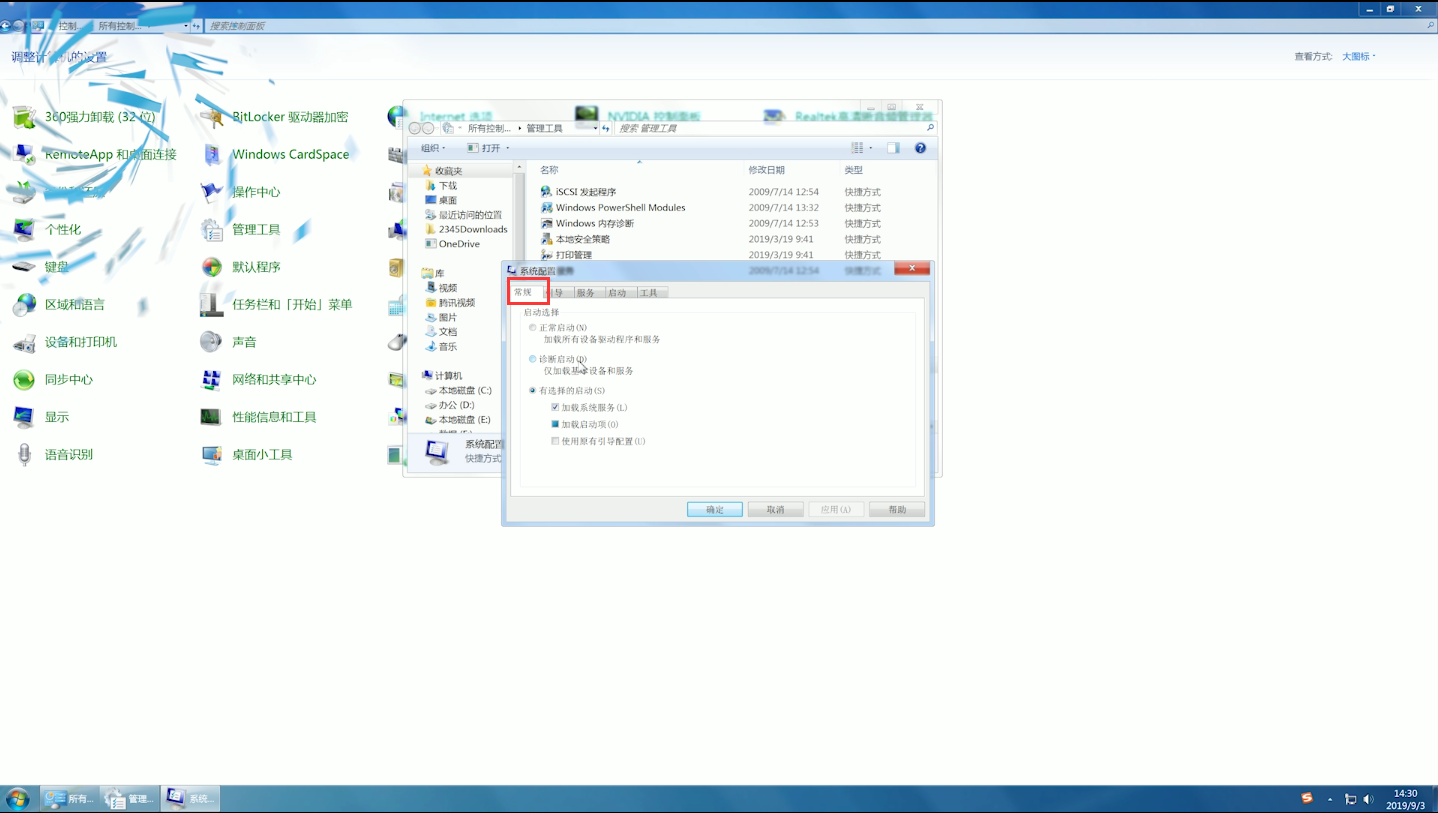This screenshot has width=1438, height=813.
Task: Select the 诊断启动(D) radio button
Action: (x=532, y=359)
